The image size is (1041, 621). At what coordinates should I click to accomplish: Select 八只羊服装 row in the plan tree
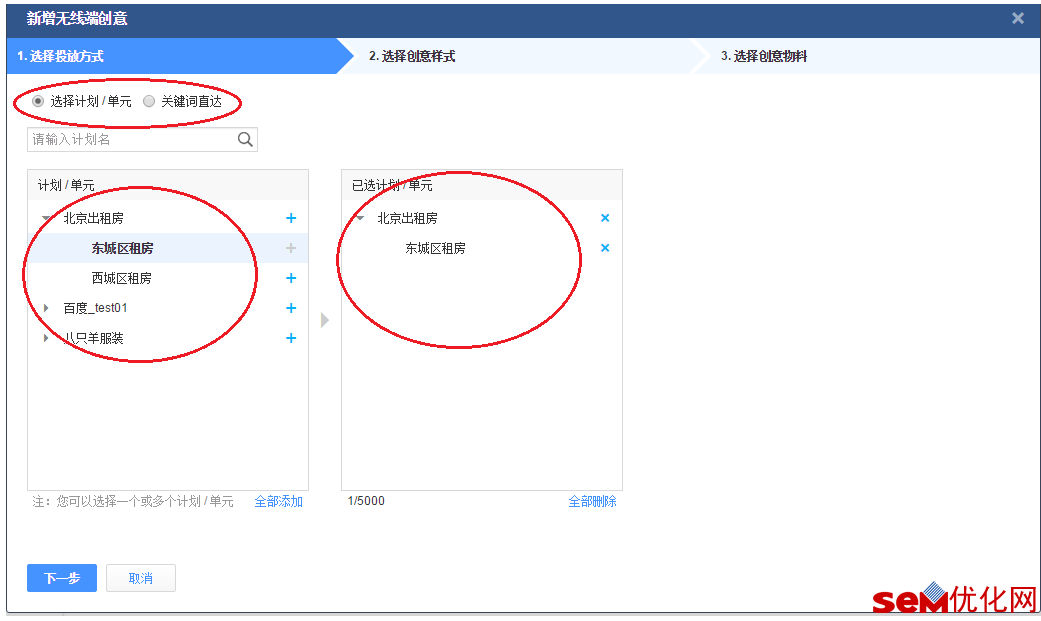(168, 338)
